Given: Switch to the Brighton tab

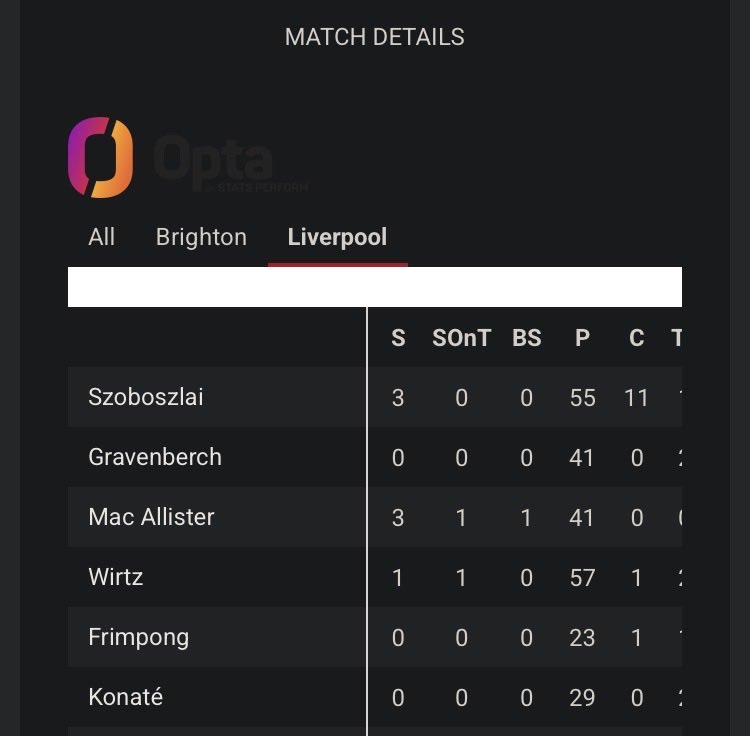Looking at the screenshot, I should tap(201, 237).
